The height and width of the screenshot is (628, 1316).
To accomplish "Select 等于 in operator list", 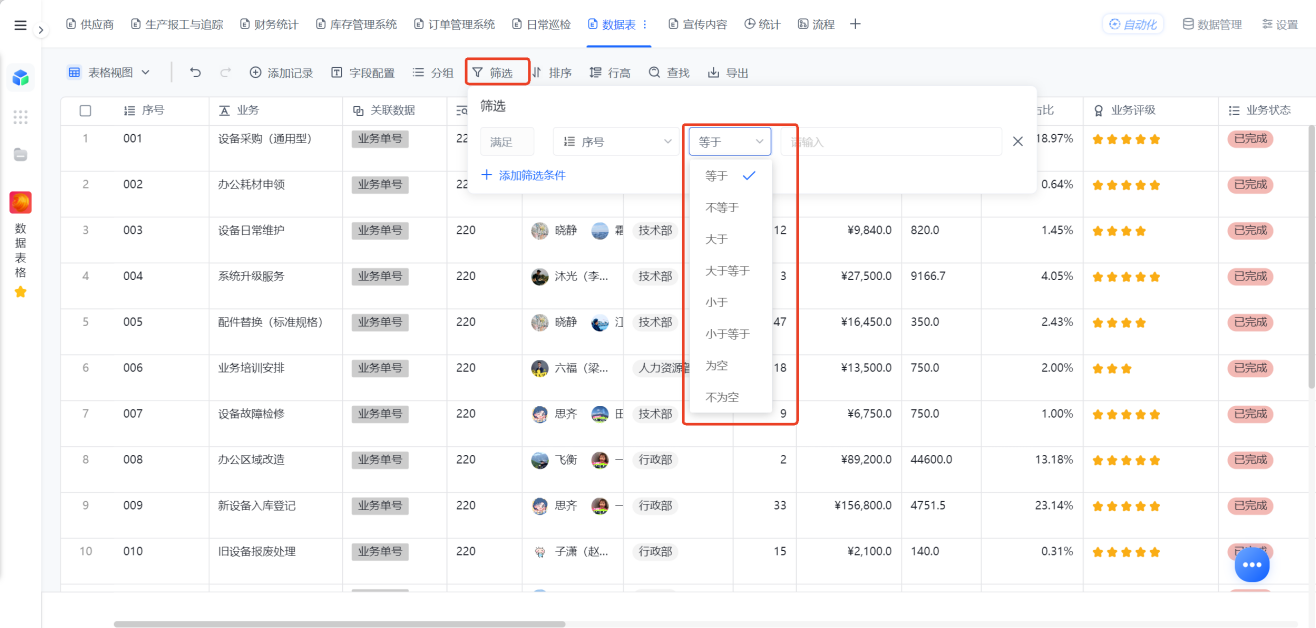I will (730, 175).
